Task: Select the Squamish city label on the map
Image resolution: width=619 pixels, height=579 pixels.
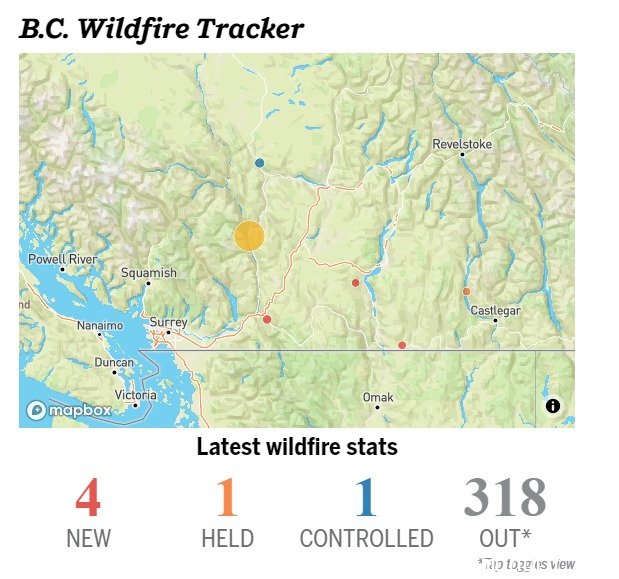Action: pos(149,273)
